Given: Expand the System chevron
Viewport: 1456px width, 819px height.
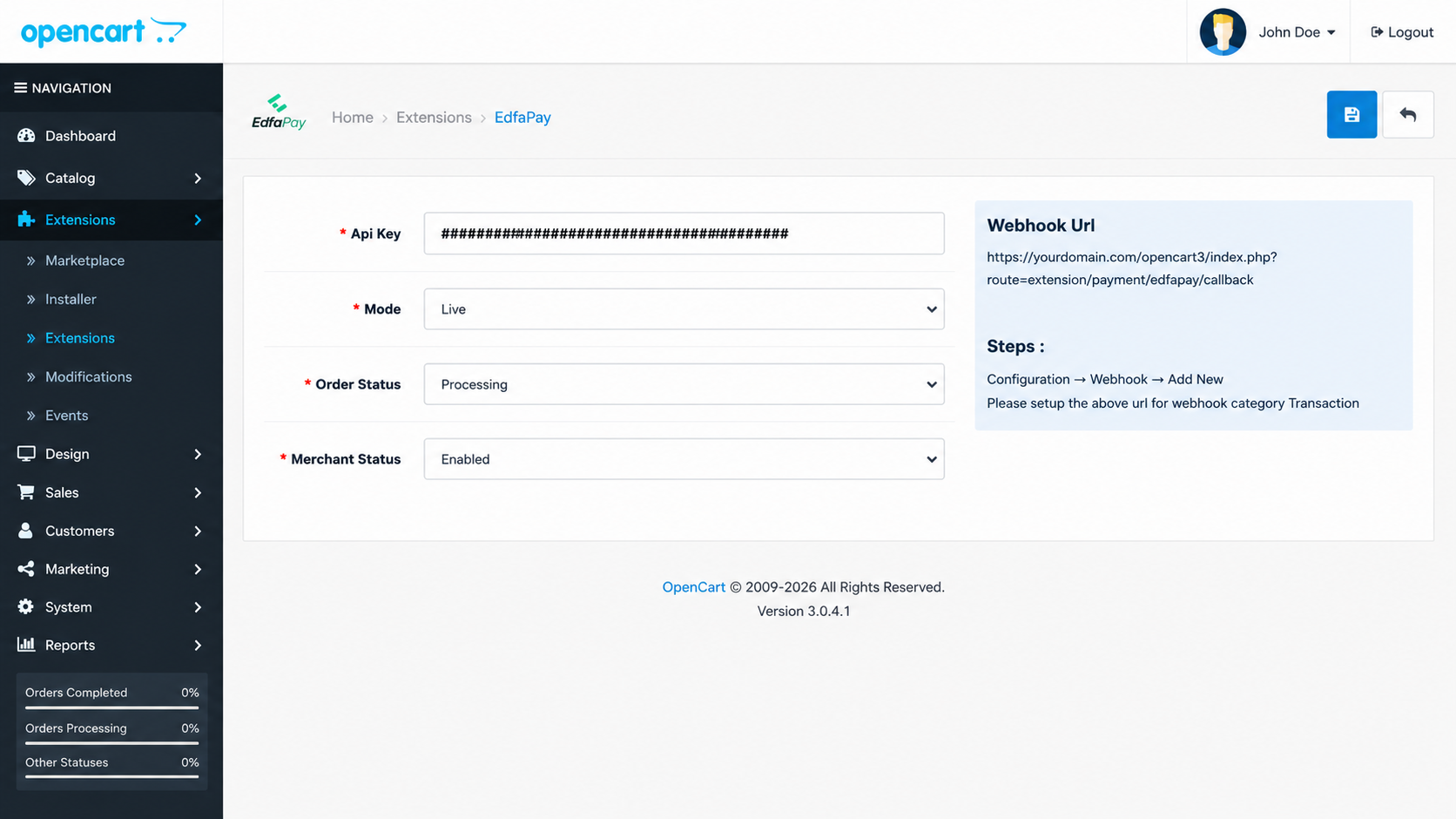Looking at the screenshot, I should (x=198, y=607).
